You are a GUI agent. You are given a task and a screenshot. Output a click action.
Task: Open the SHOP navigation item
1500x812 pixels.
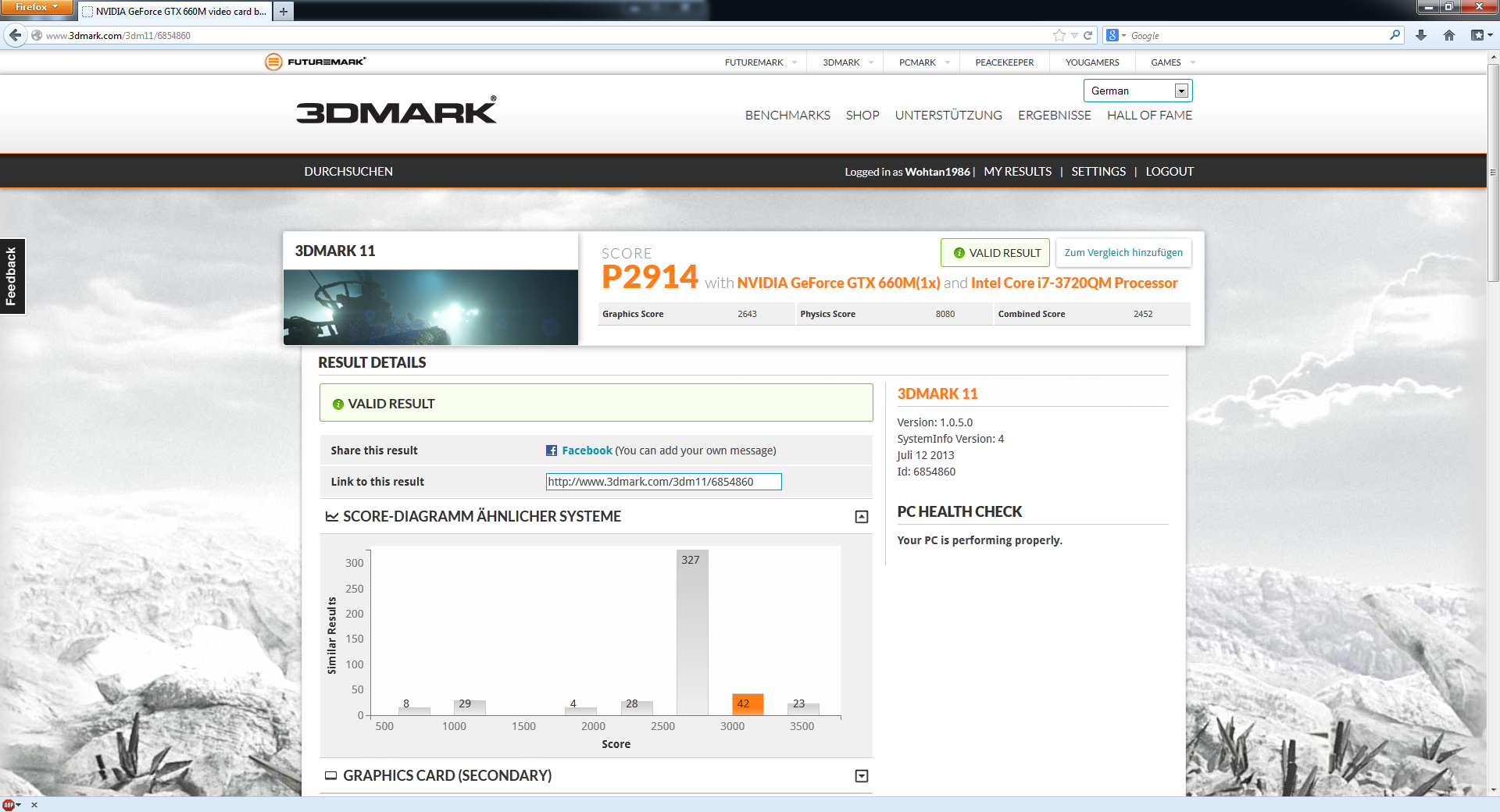coord(862,116)
